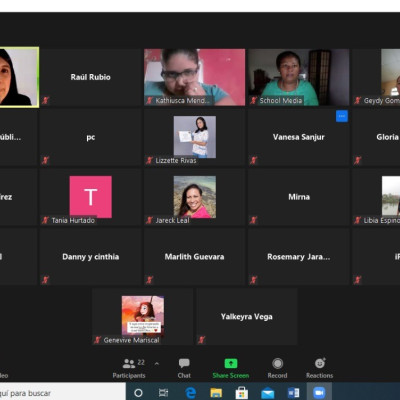Open the Reactions smiley icon

coord(320,363)
